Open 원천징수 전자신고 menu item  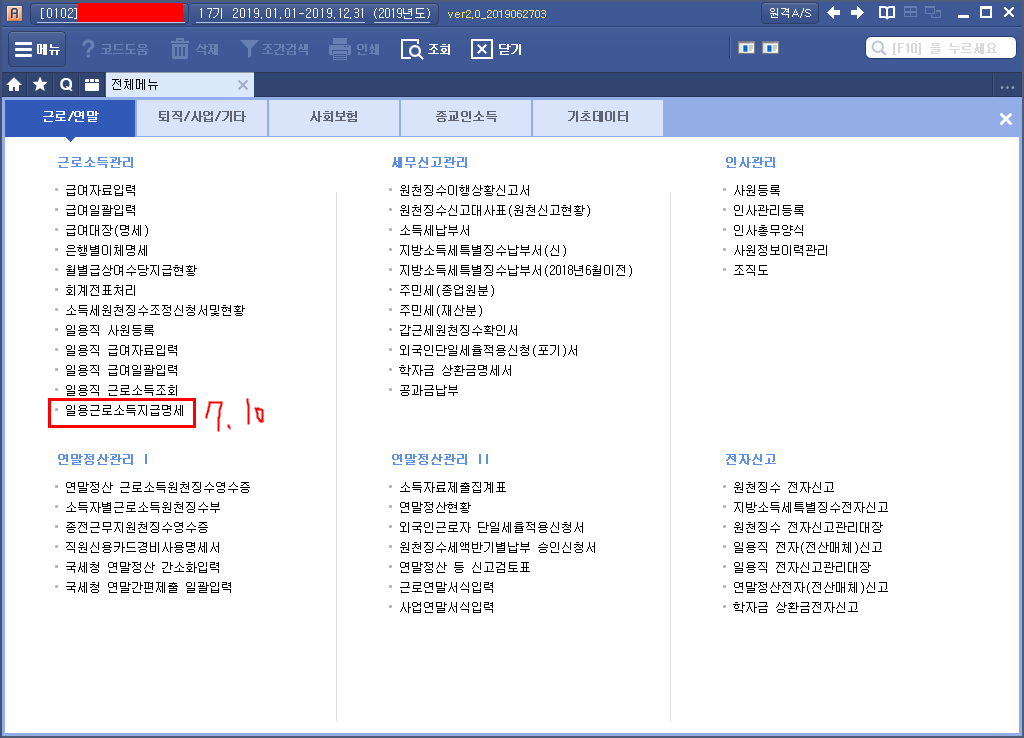pos(784,487)
